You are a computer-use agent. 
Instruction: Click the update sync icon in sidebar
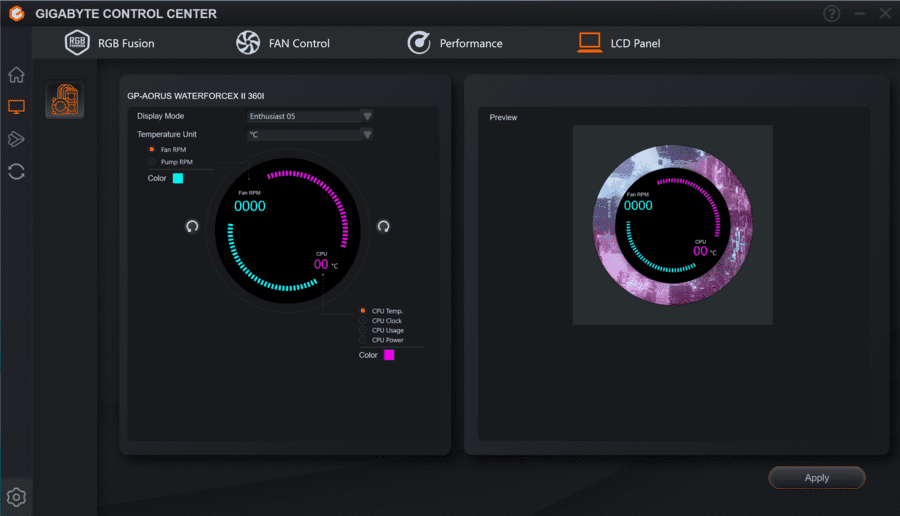tap(16, 171)
